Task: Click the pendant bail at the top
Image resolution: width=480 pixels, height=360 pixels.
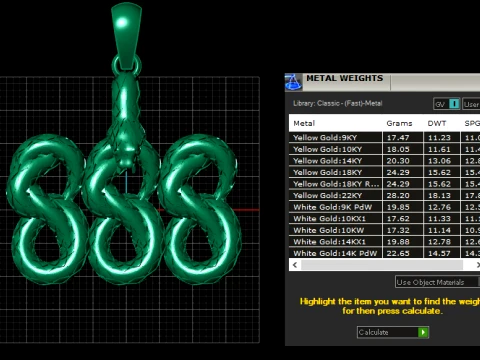Action: tap(126, 35)
